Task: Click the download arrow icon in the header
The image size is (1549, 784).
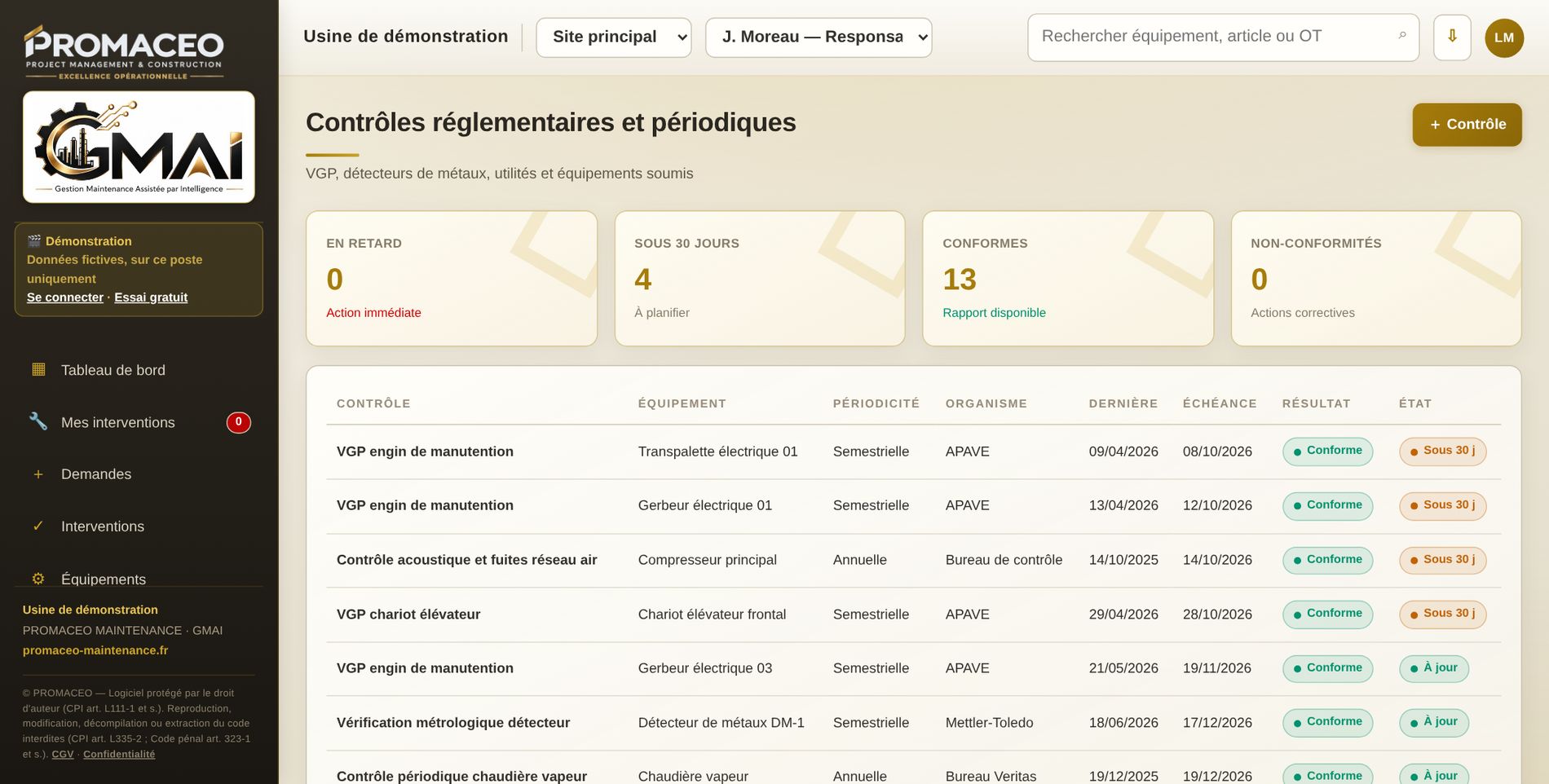Action: 1452,37
